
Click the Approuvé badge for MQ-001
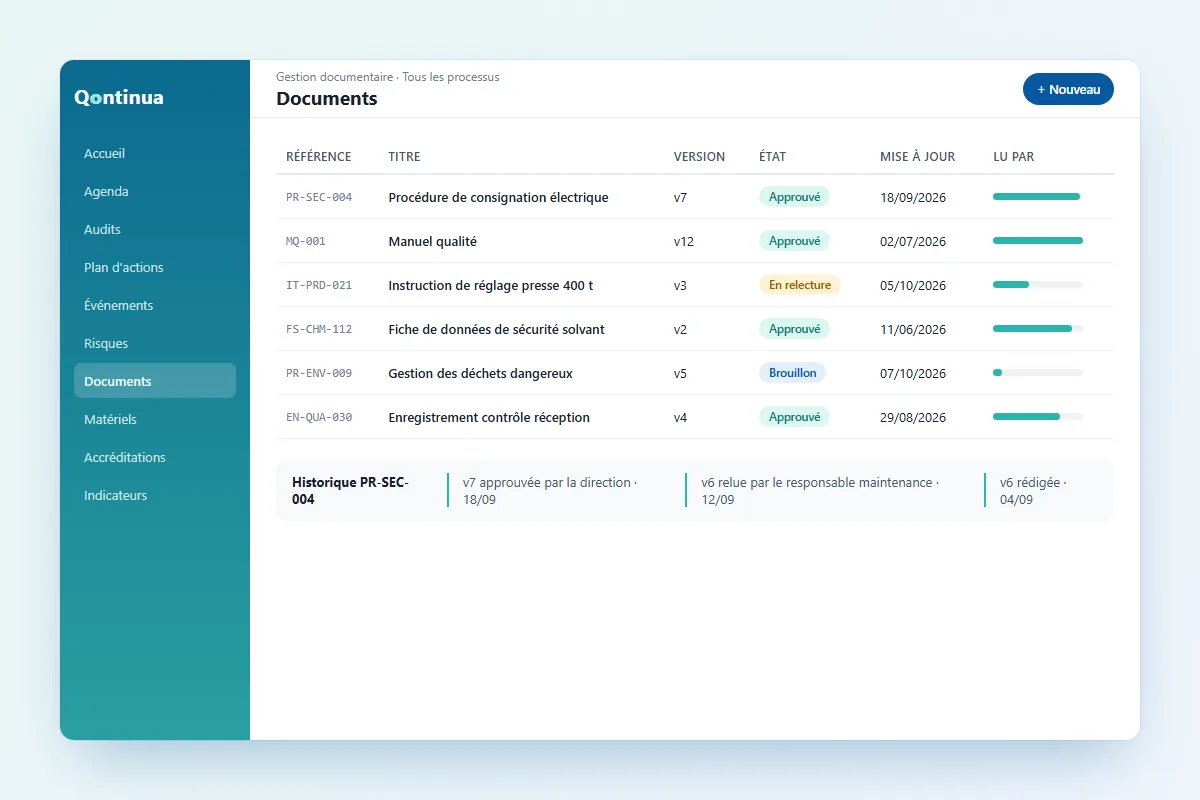pos(794,241)
